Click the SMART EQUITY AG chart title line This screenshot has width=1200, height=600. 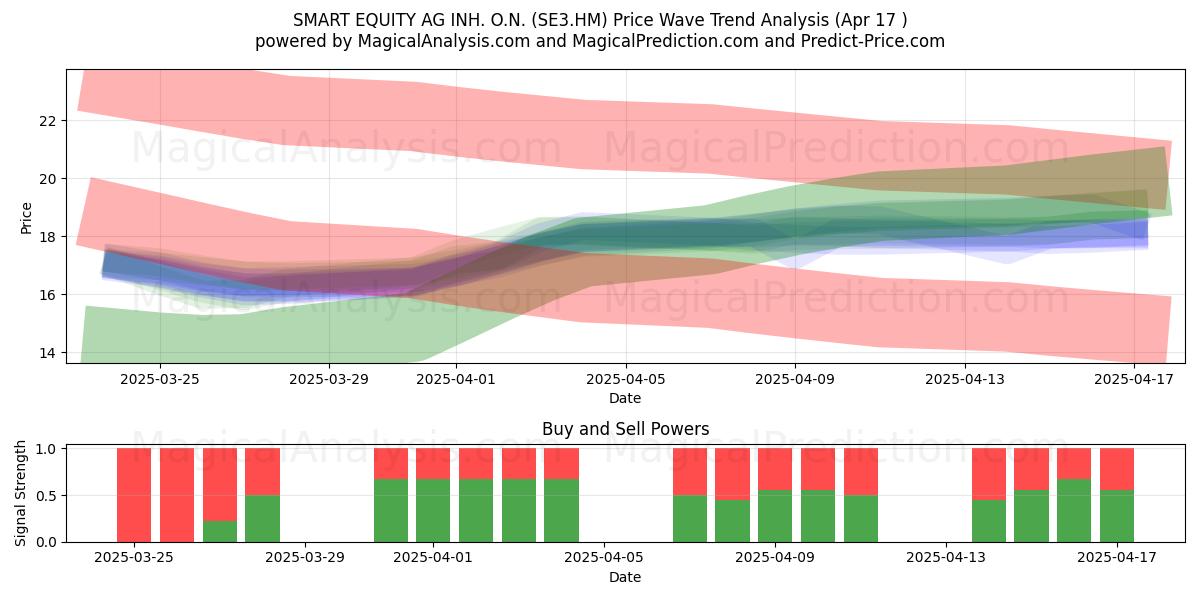600,20
